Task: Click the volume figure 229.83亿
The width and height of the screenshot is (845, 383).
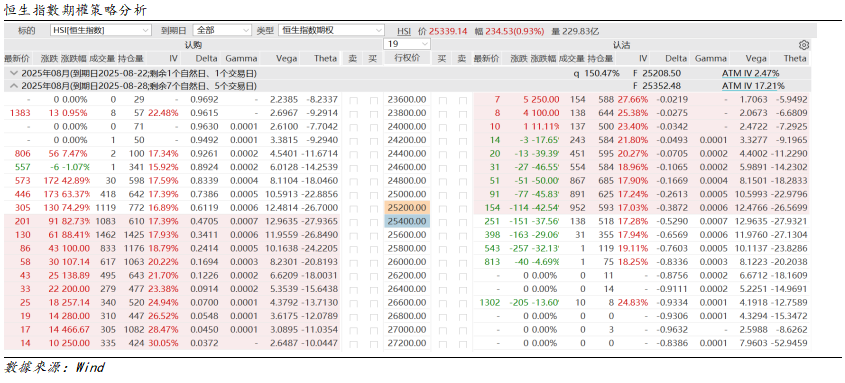Action: [x=580, y=31]
